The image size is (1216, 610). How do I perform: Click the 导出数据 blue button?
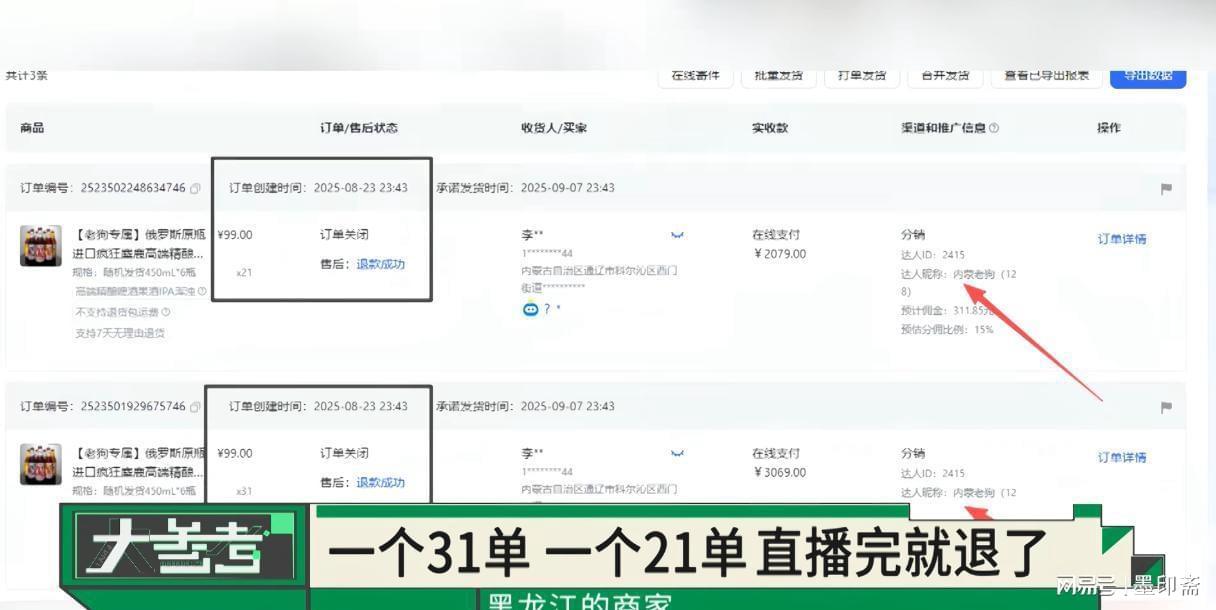tap(1147, 76)
